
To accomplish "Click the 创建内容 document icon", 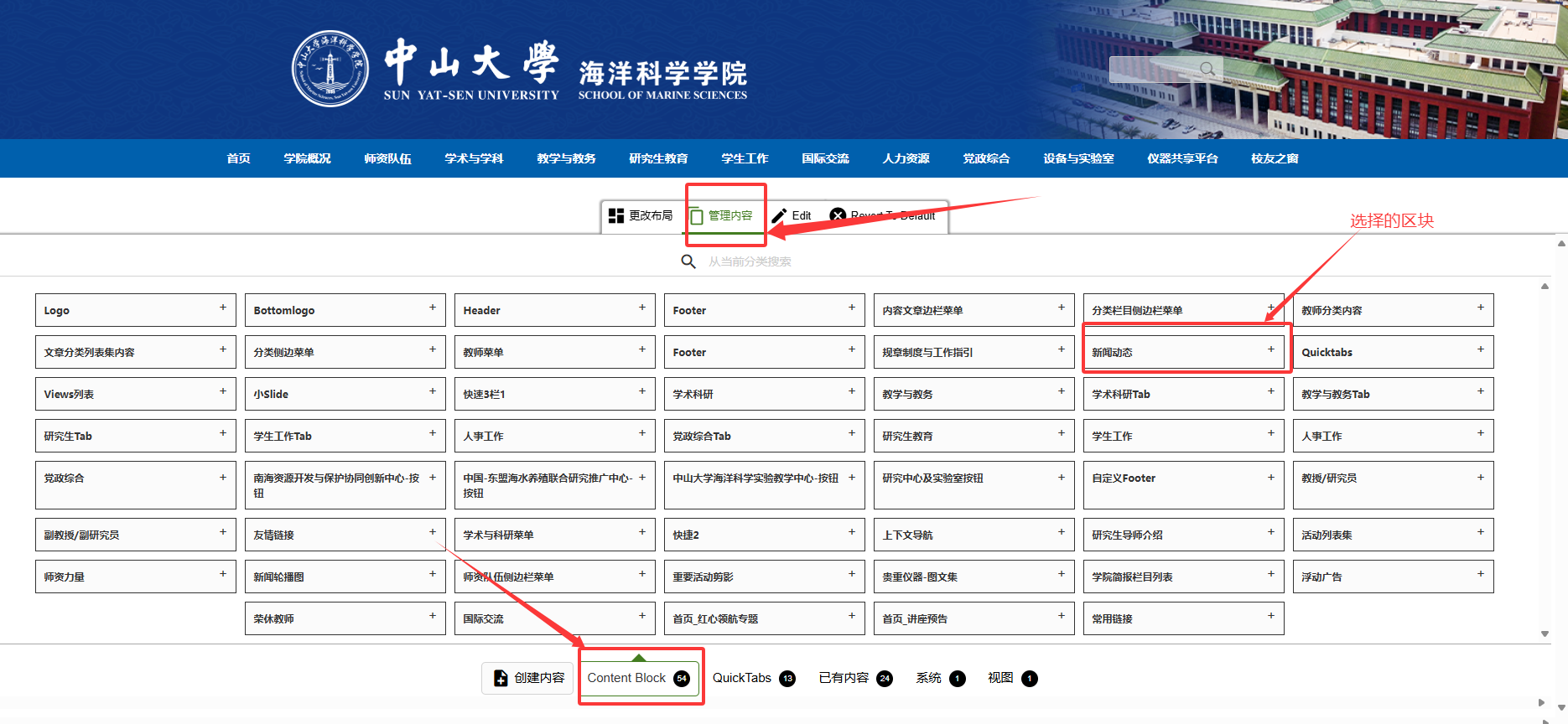I will 501,678.
